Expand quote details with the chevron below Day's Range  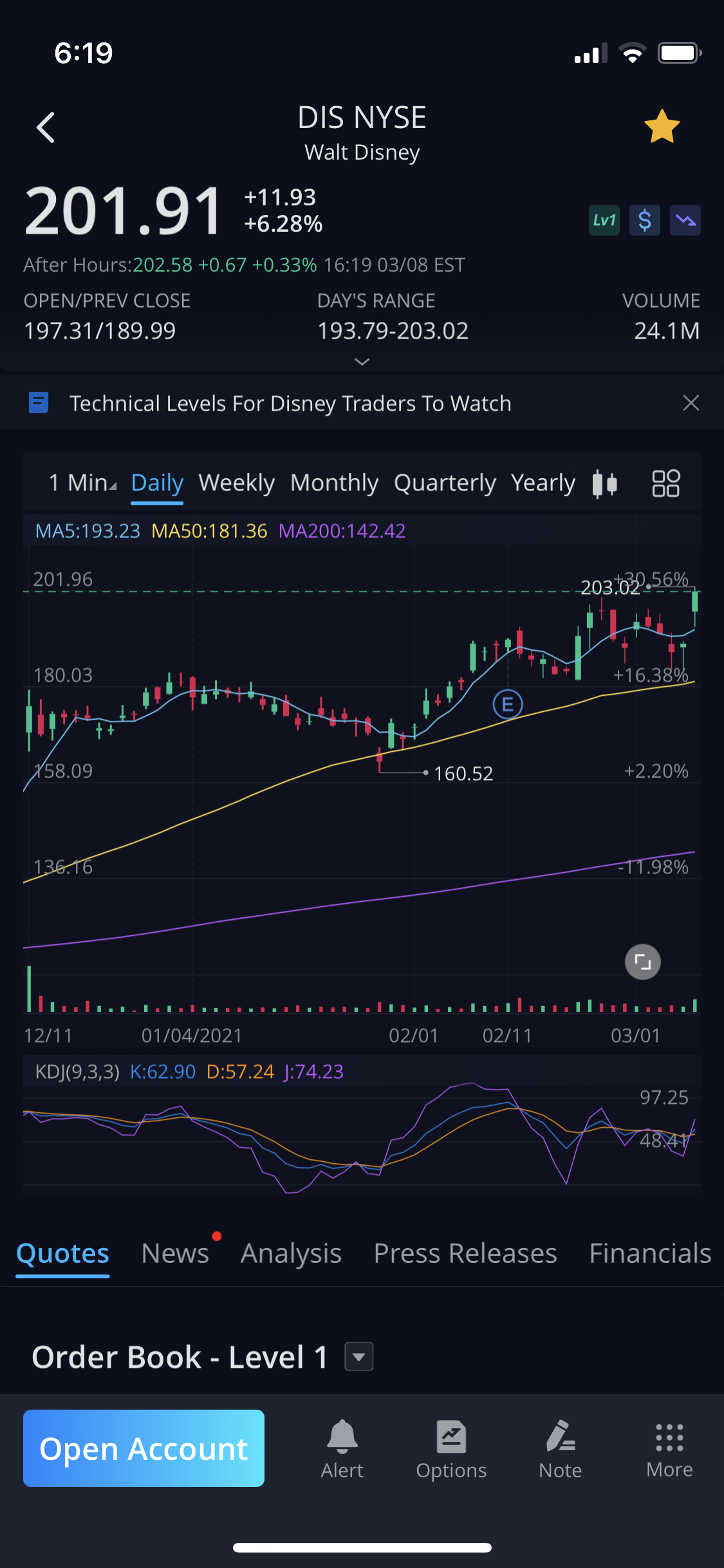tap(362, 362)
